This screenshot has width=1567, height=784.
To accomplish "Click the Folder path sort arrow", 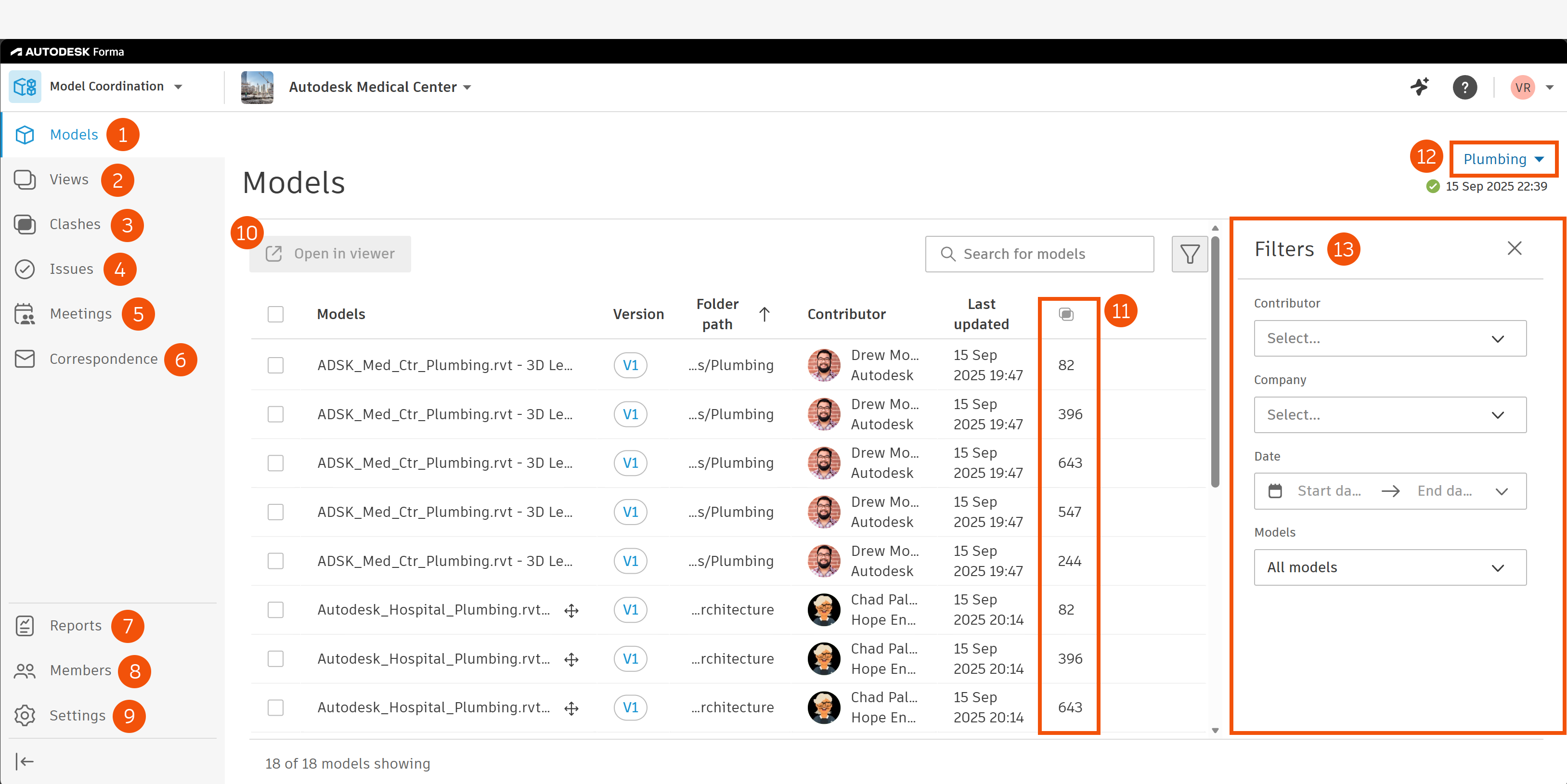I will (764, 314).
